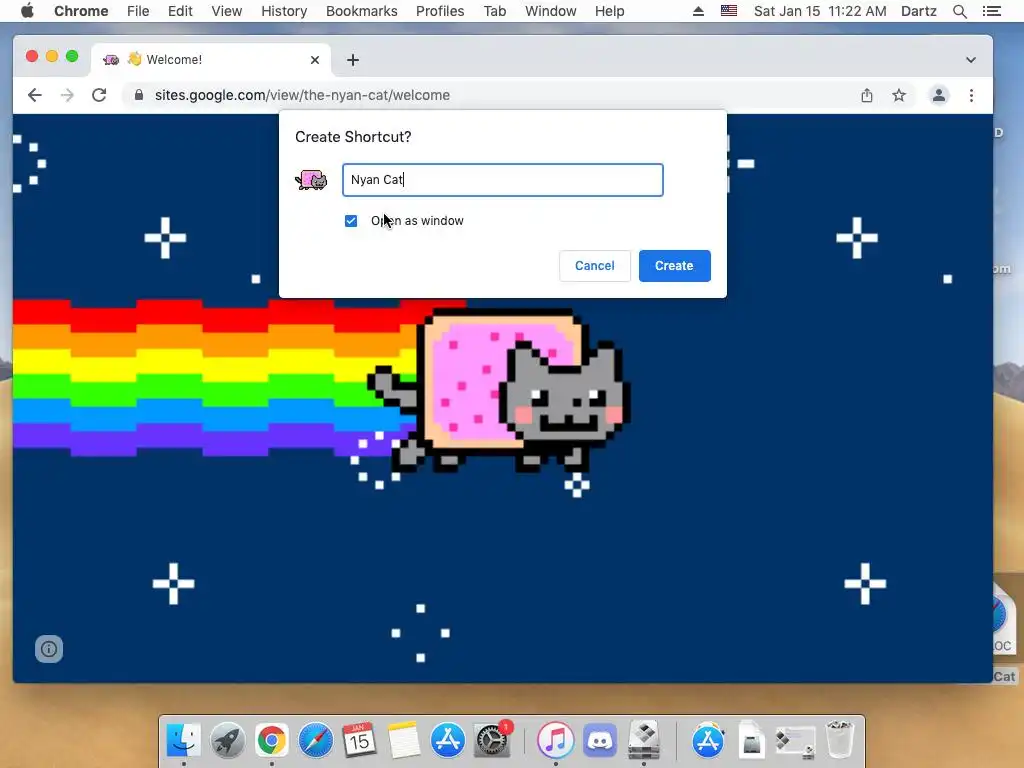Open the Window menu
Screen dimensions: 1024x768
551,11
